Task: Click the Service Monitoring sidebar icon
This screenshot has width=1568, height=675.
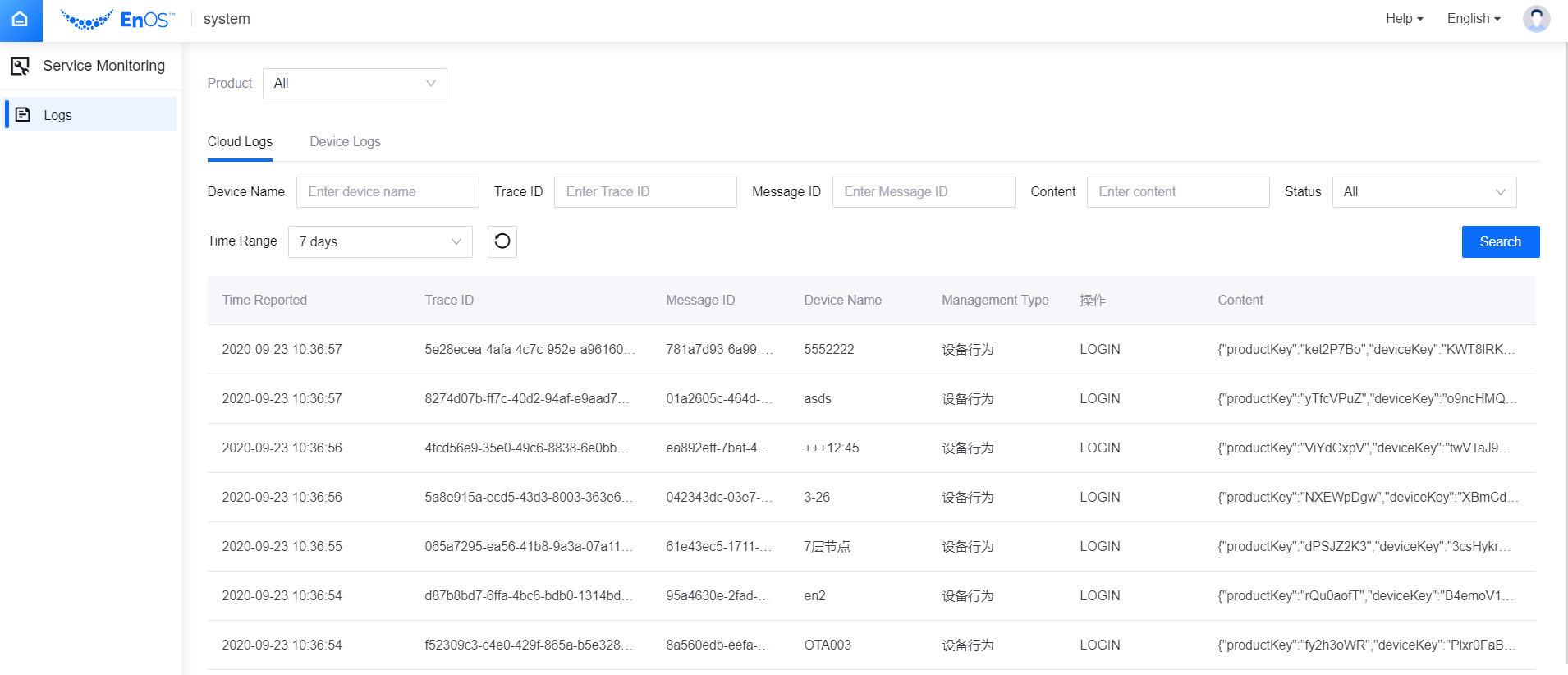Action: coord(21,66)
